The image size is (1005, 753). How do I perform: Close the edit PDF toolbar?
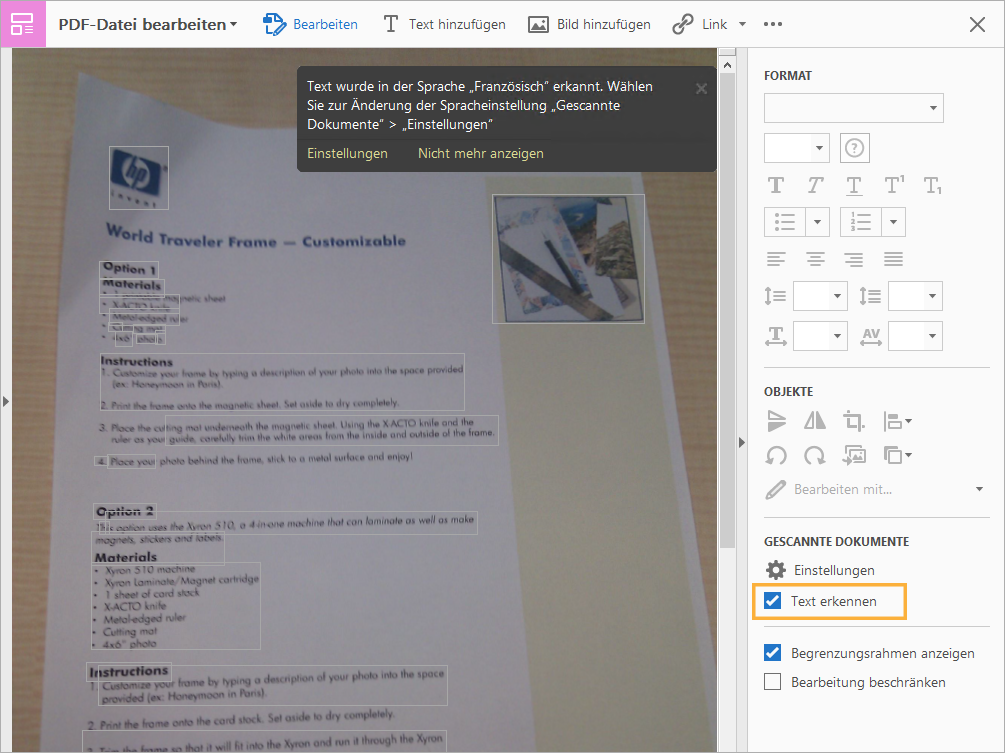(x=977, y=24)
